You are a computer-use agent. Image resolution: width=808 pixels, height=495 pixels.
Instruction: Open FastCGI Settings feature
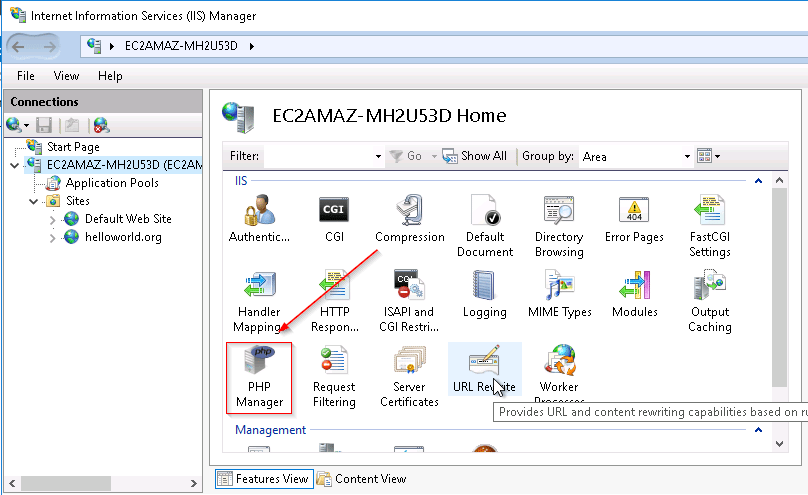(x=710, y=226)
